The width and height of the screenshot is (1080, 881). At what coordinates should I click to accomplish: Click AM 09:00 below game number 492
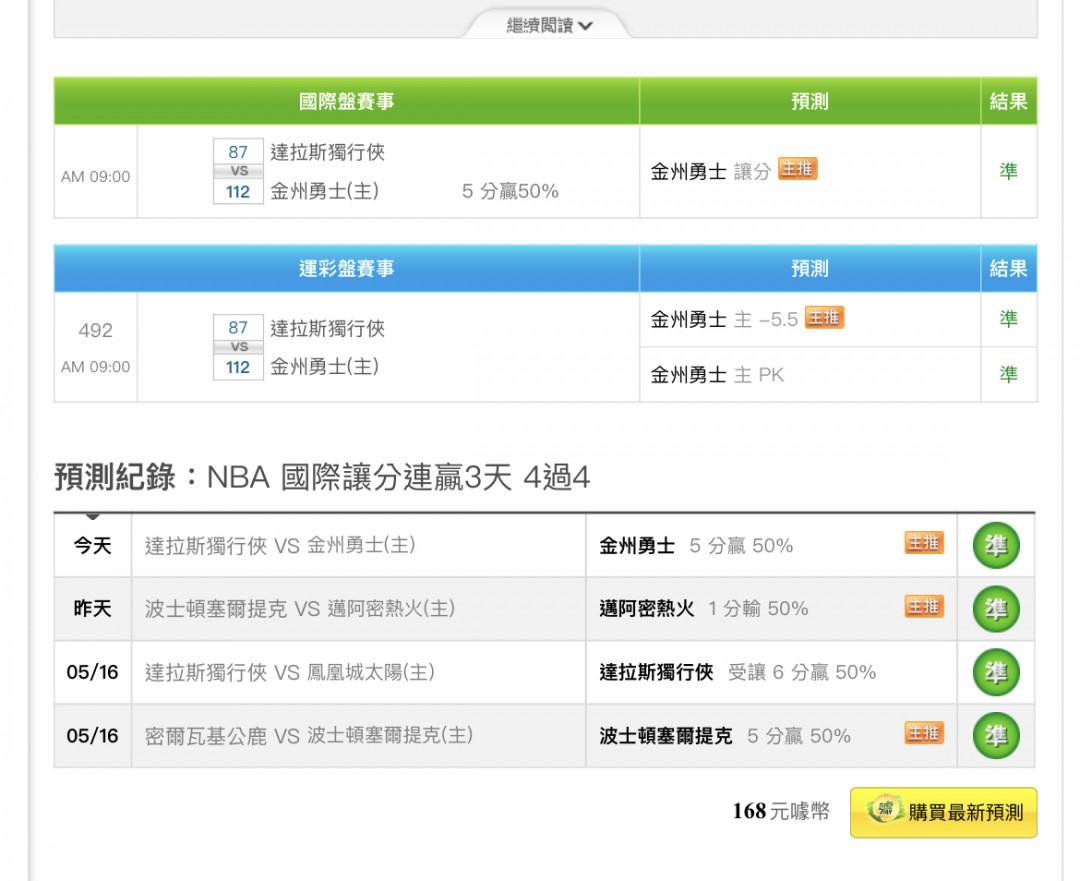(x=95, y=366)
